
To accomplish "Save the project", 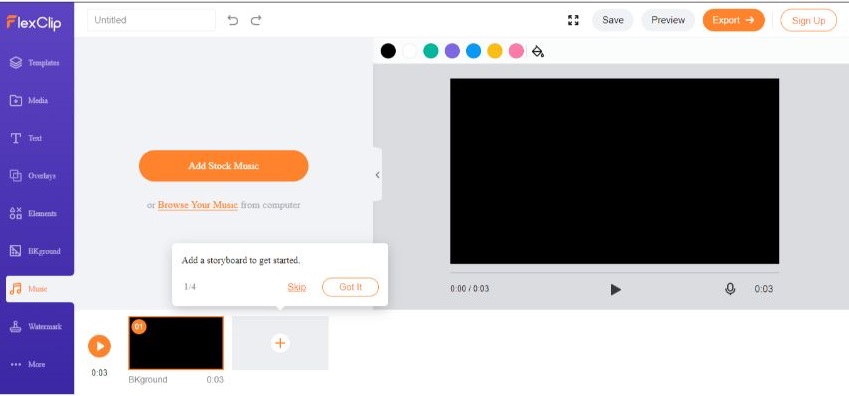I will [x=612, y=20].
